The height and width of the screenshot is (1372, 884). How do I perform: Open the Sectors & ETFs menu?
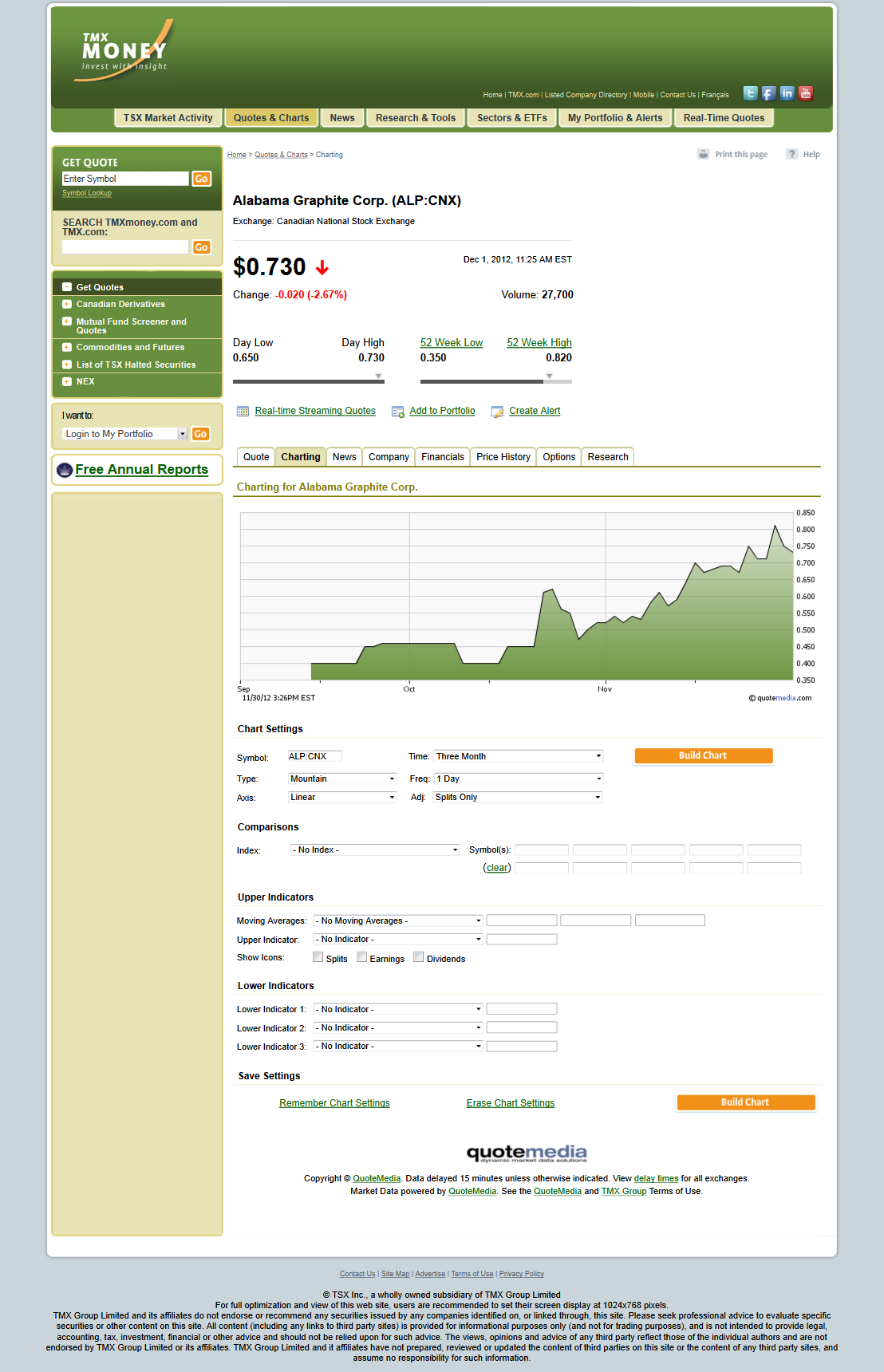coord(511,118)
